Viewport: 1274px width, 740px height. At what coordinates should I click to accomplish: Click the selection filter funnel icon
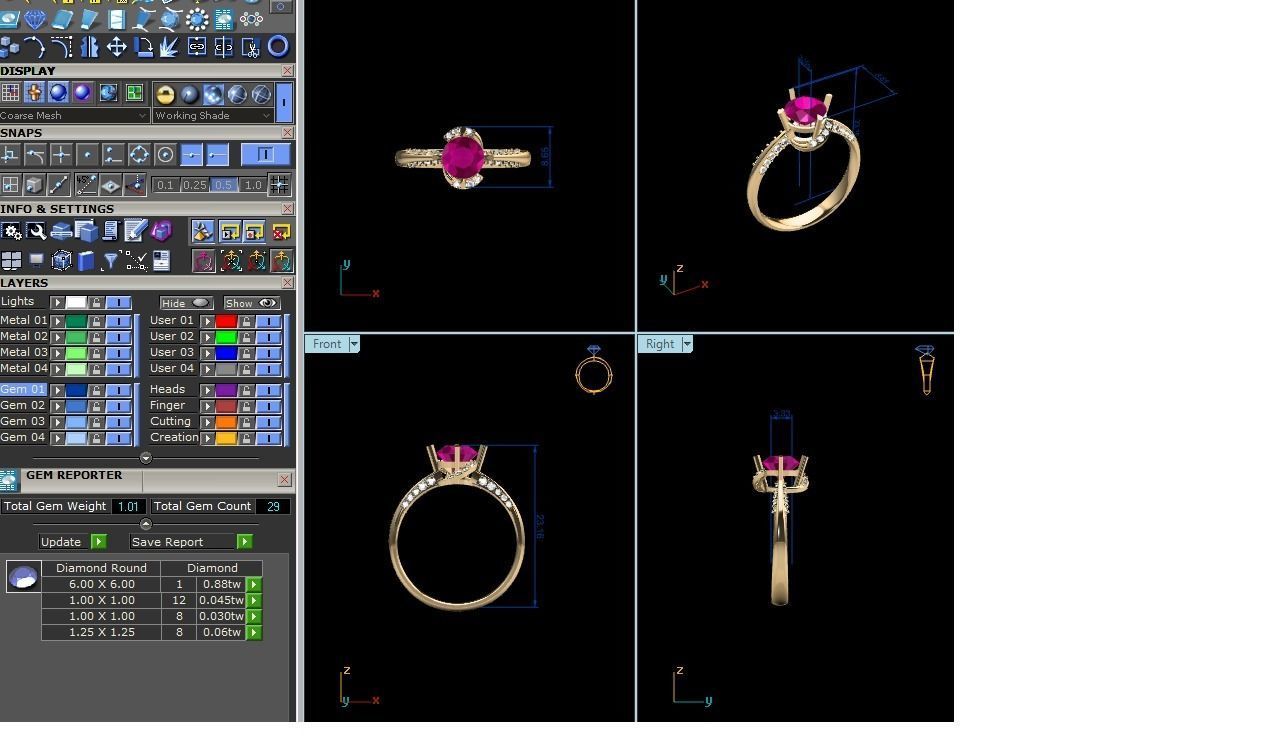pyautogui.click(x=111, y=261)
